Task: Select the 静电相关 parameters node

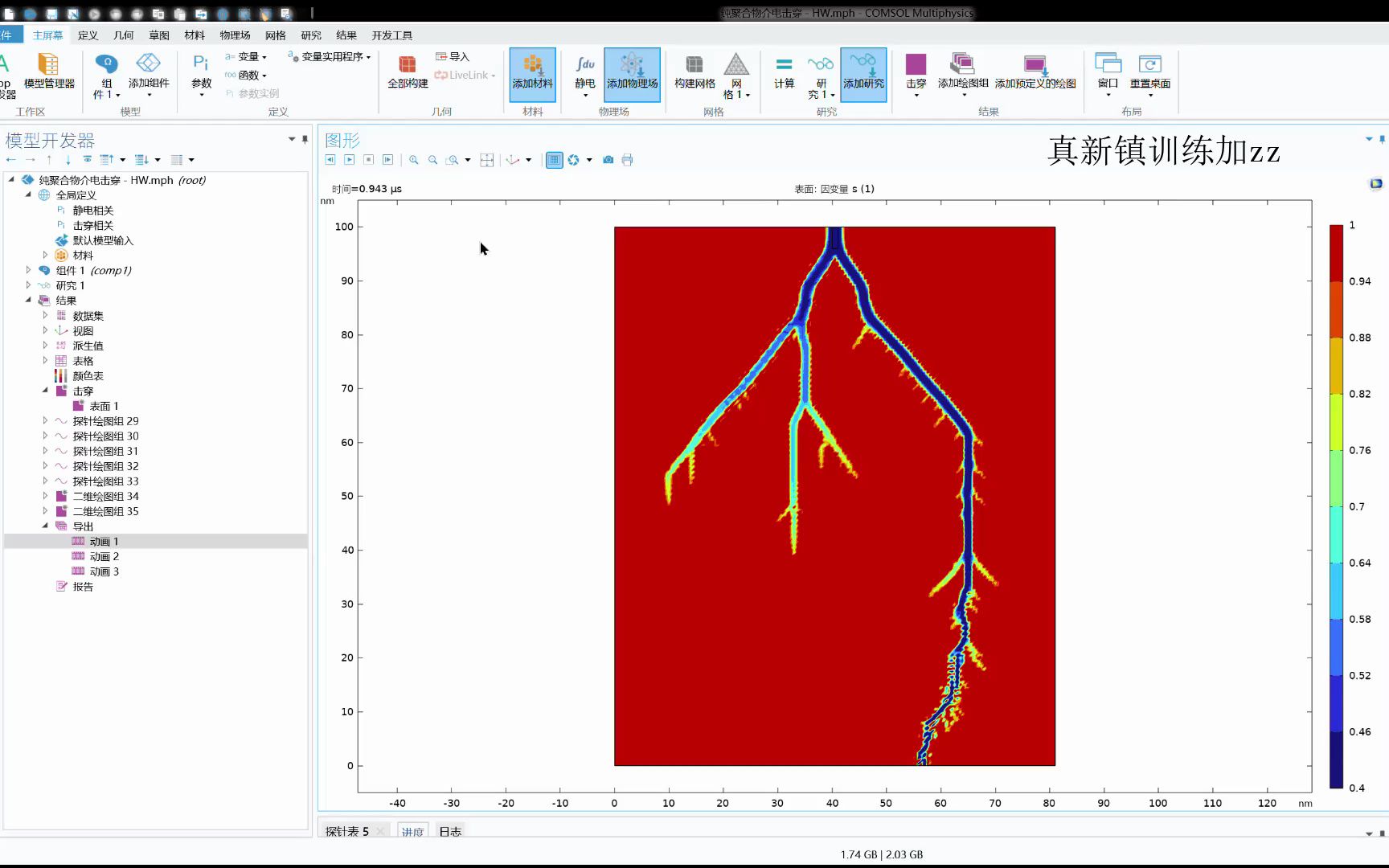Action: tap(92, 211)
